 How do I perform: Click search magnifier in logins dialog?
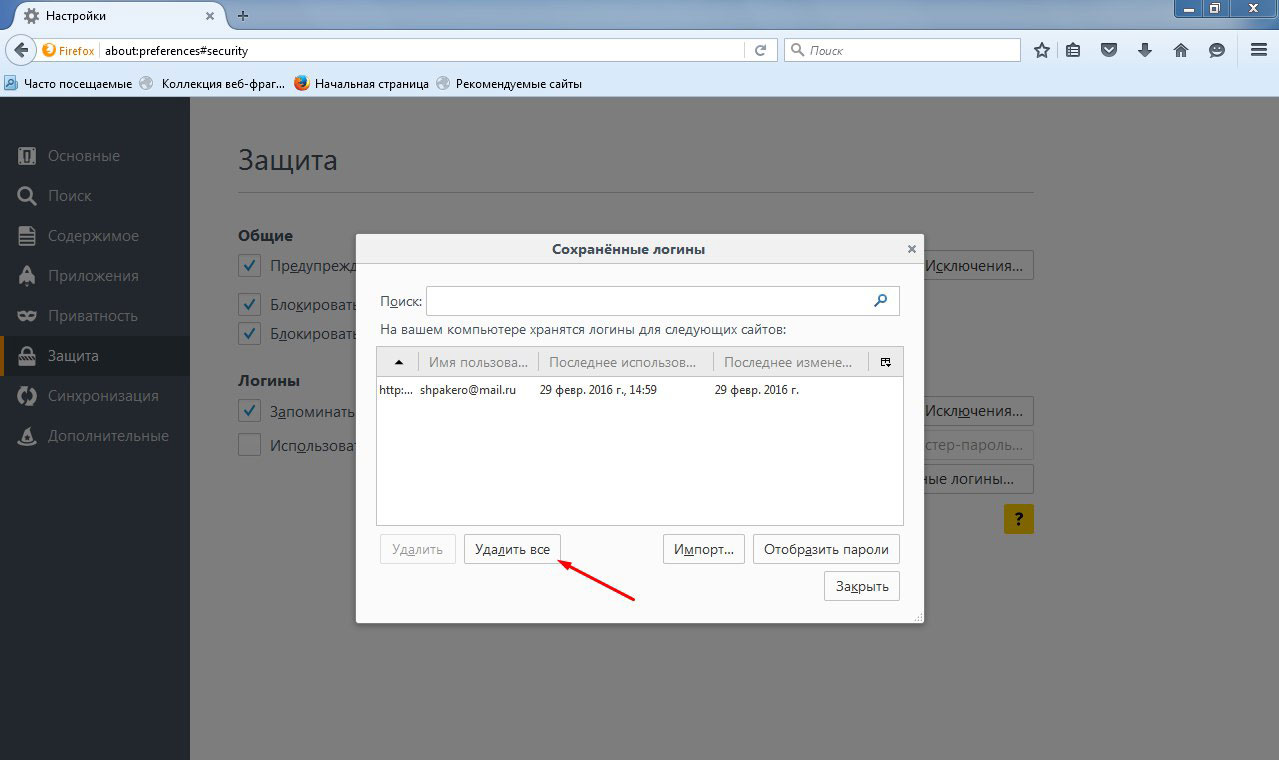pyautogui.click(x=881, y=300)
